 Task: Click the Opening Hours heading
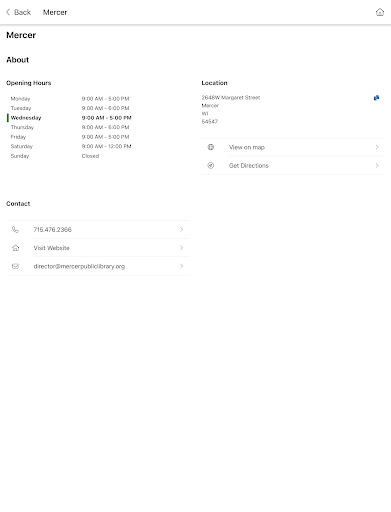[x=29, y=83]
